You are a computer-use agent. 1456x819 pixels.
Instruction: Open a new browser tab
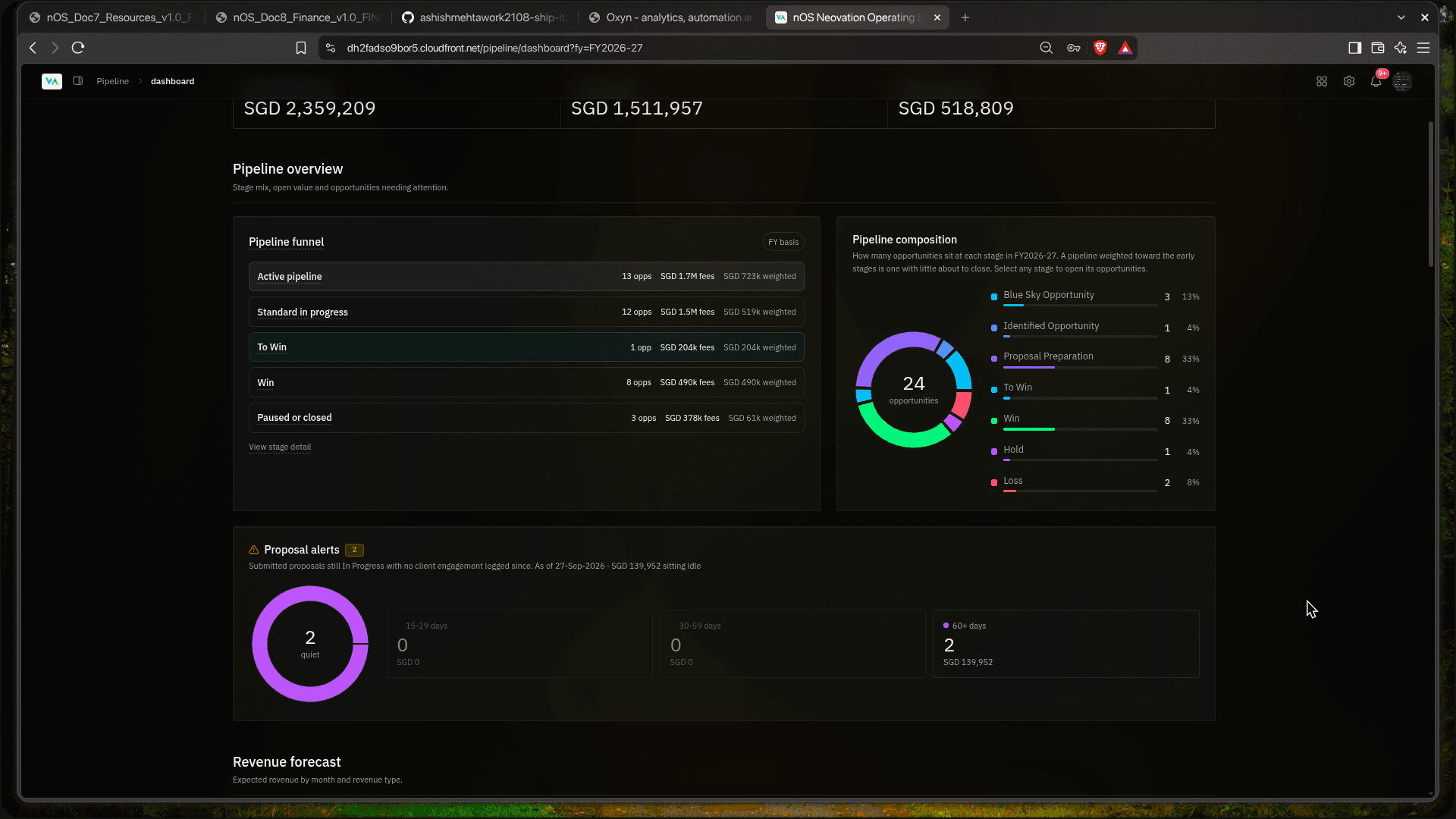[x=965, y=17]
